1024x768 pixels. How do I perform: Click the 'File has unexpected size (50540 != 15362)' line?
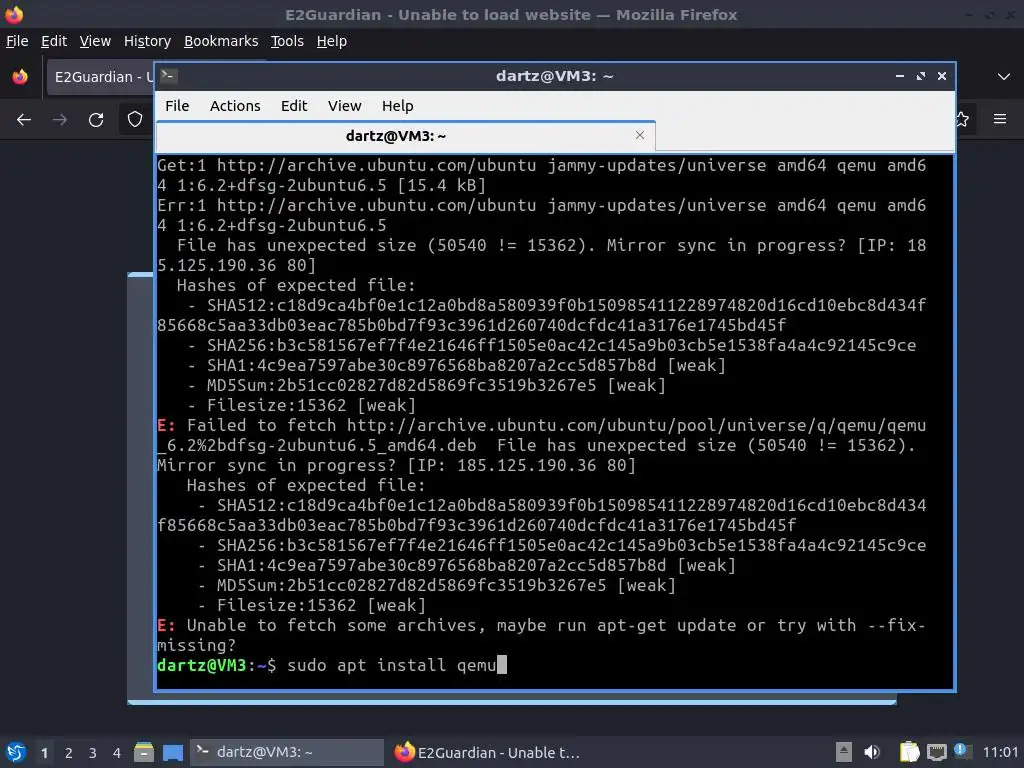tap(541, 255)
